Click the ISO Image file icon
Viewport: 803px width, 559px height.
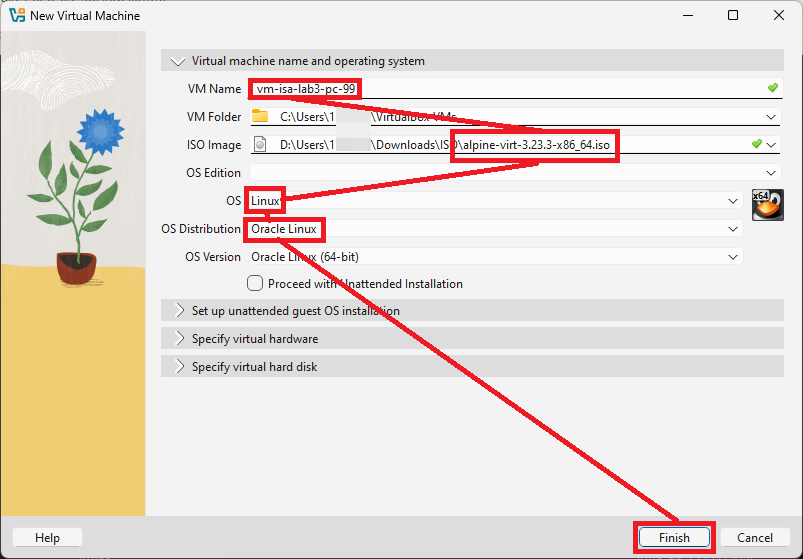tap(260, 145)
